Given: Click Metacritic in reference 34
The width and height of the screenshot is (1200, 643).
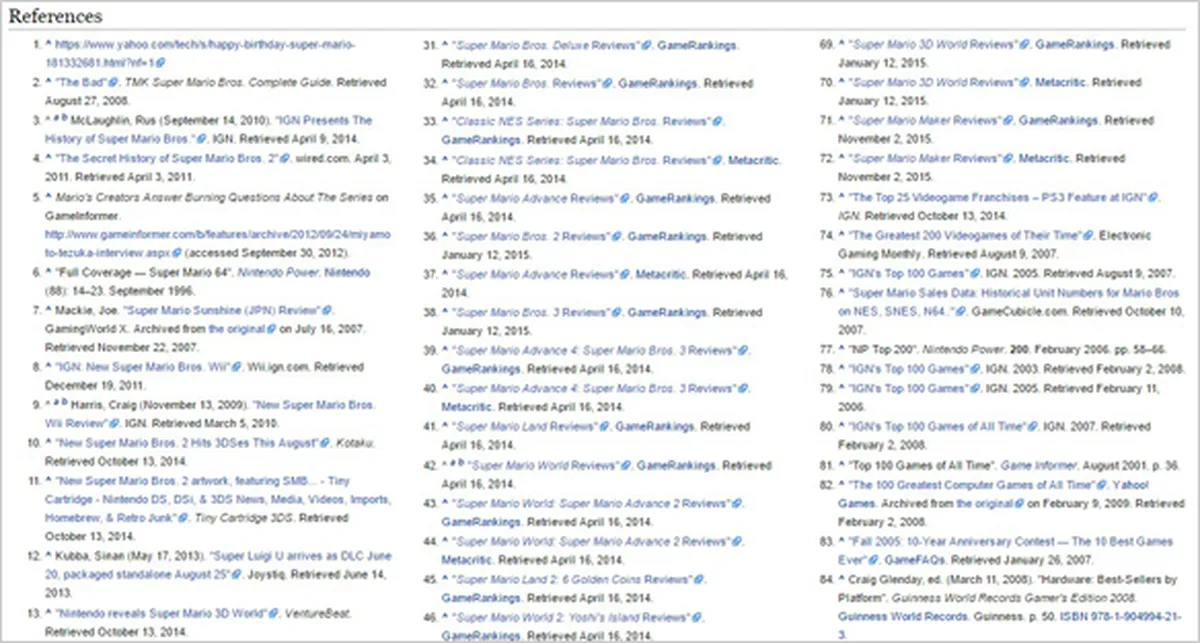Looking at the screenshot, I should coord(753,158).
